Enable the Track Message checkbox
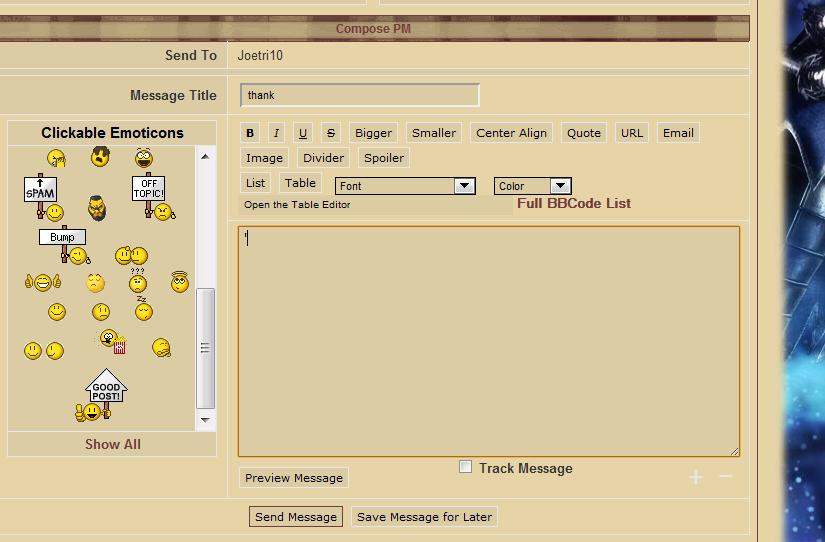Image resolution: width=825 pixels, height=542 pixels. 465,467
